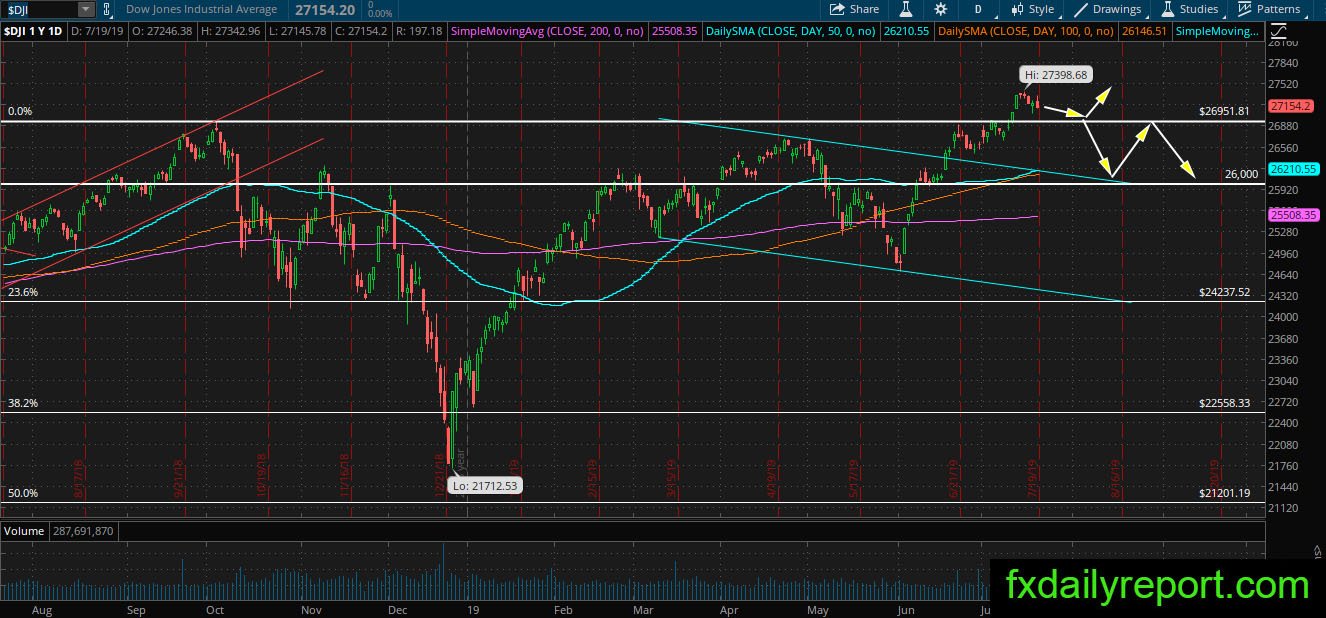Click the H: 27342.96 high value
1326x618 pixels.
pos(232,31)
